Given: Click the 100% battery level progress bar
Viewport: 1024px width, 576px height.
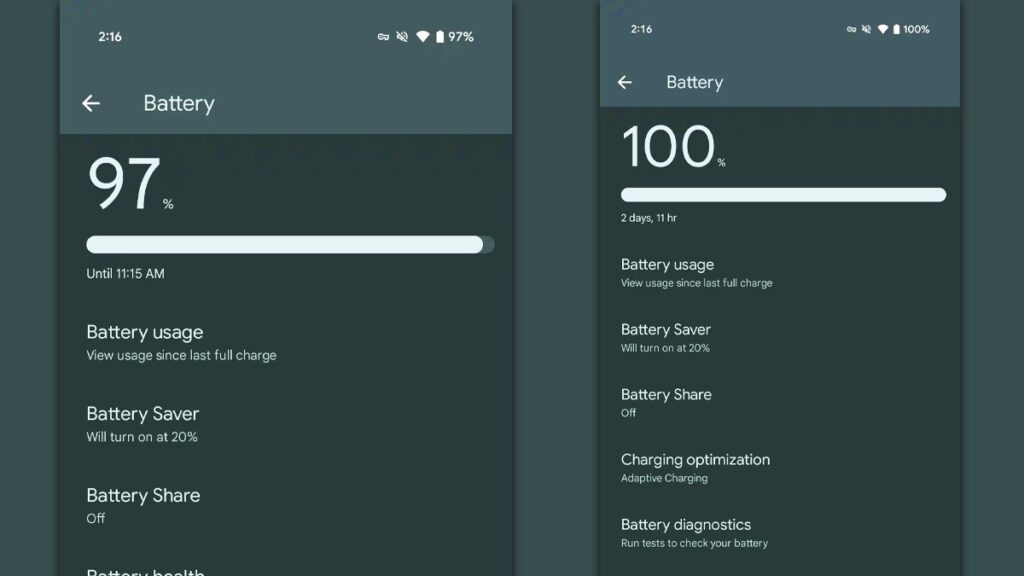Looking at the screenshot, I should [x=783, y=195].
